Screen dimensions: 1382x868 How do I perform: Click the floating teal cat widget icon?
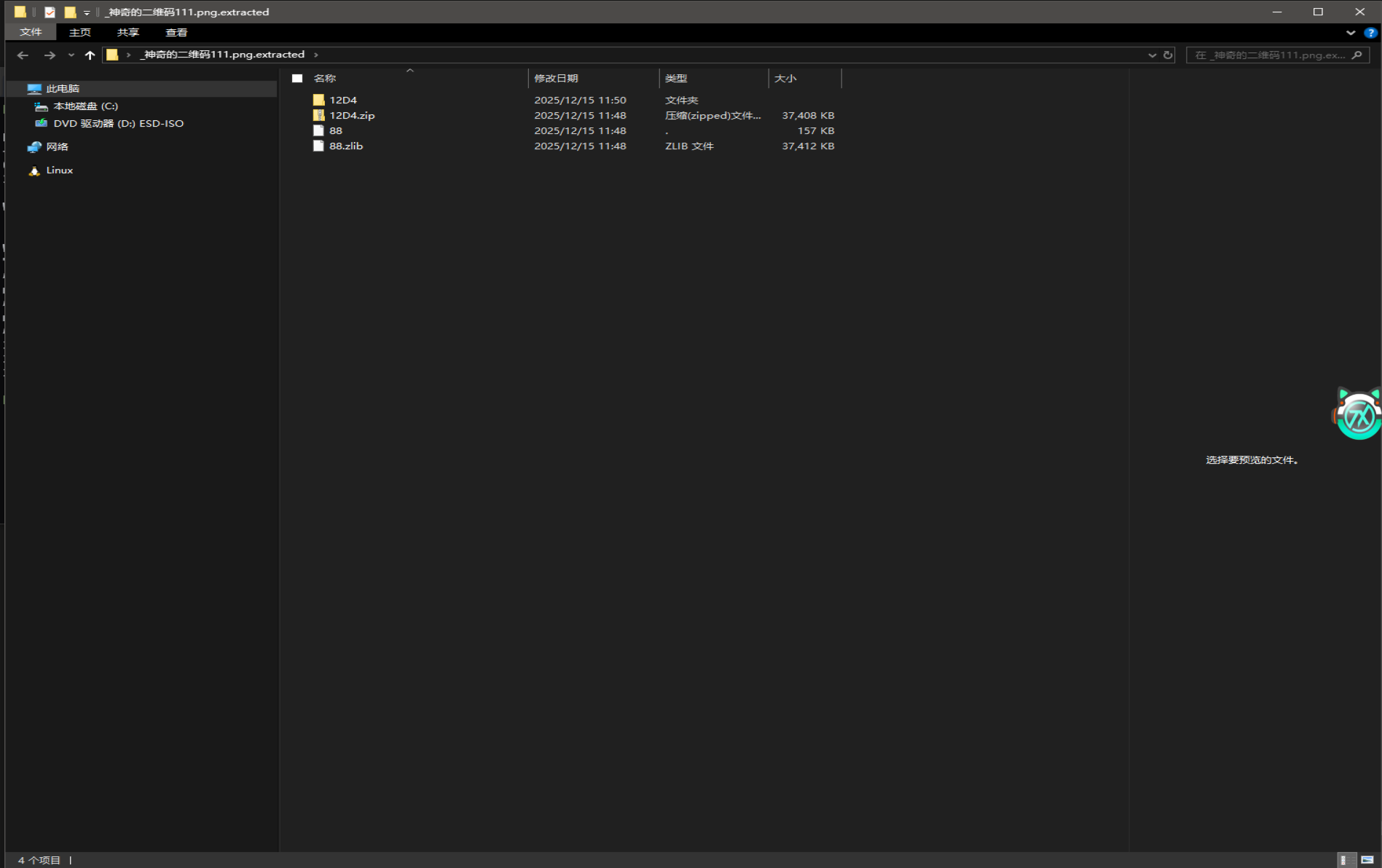(1358, 414)
